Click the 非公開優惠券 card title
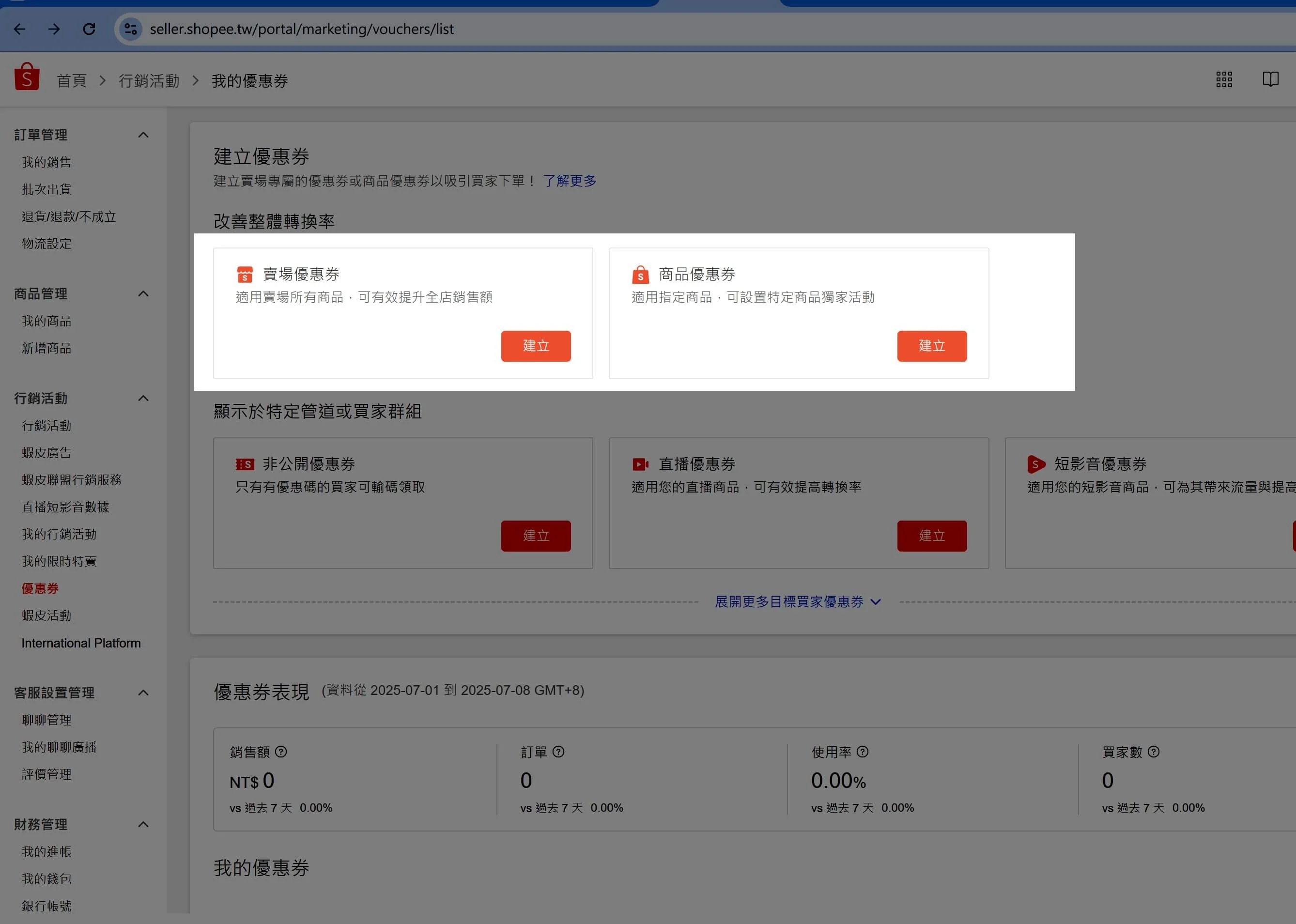Screen dimensions: 1296x924 click(309, 464)
